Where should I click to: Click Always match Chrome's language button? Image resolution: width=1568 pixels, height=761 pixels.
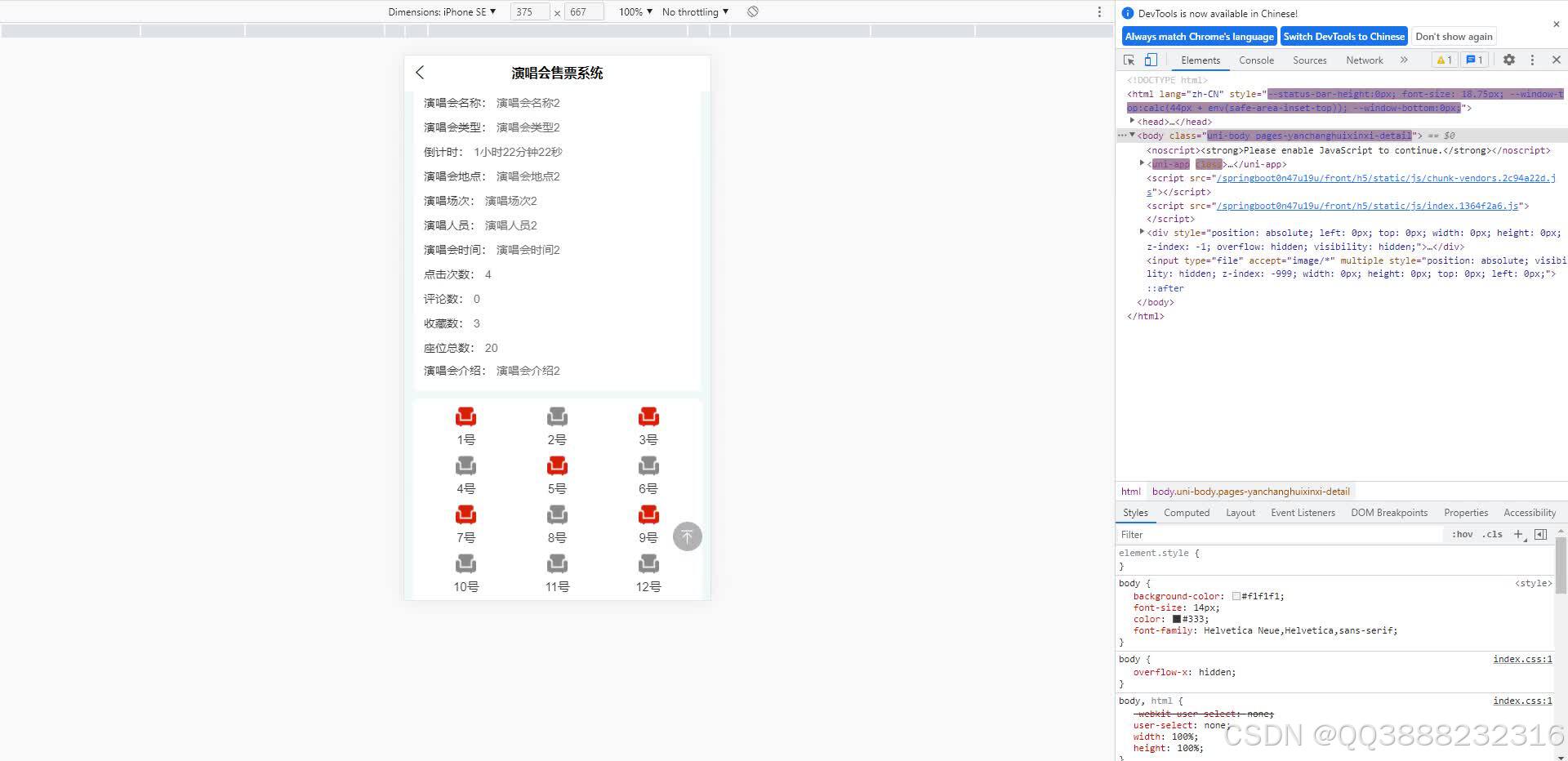[1199, 37]
